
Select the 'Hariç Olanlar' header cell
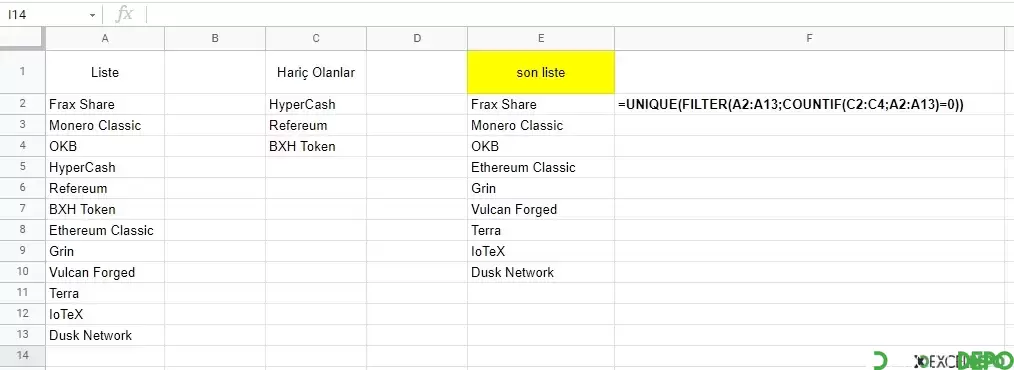316,72
